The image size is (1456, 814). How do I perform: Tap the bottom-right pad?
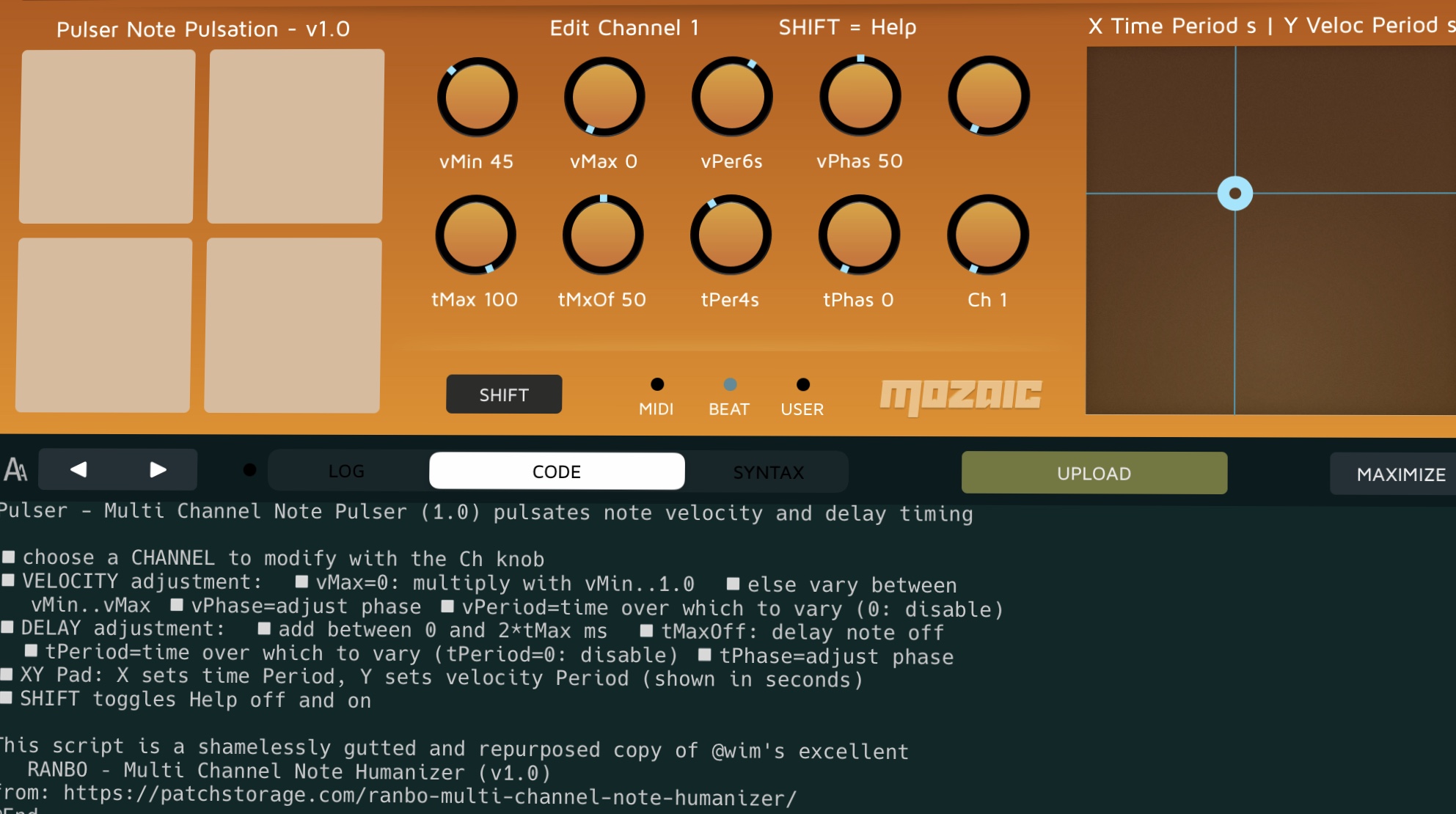coord(293,325)
